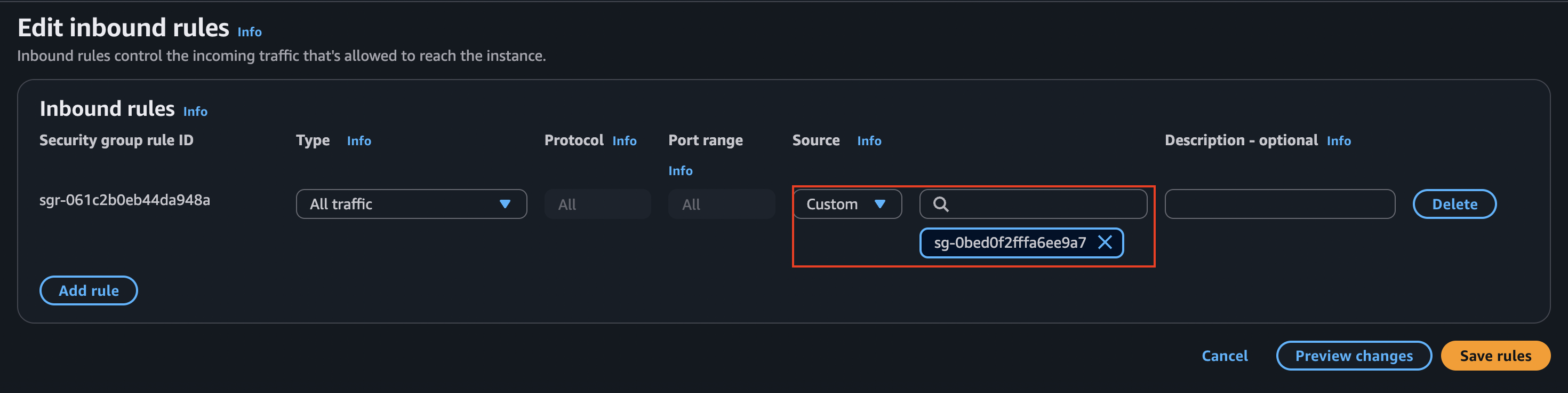Viewport: 1568px width, 393px height.
Task: Click the disabled Port range All field
Action: (721, 204)
